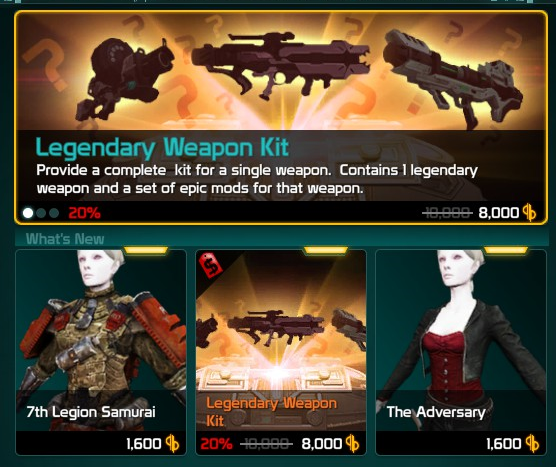
Task: Click the banner's red 20% discount label
Action: (x=84, y=213)
